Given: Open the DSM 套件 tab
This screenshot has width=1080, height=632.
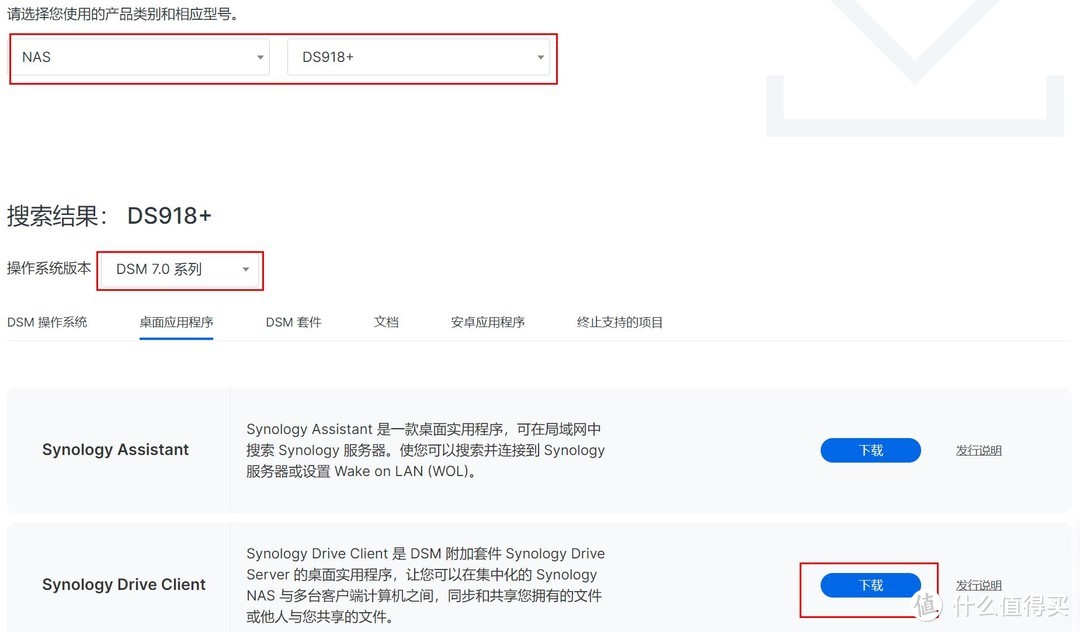Looking at the screenshot, I should (x=293, y=322).
